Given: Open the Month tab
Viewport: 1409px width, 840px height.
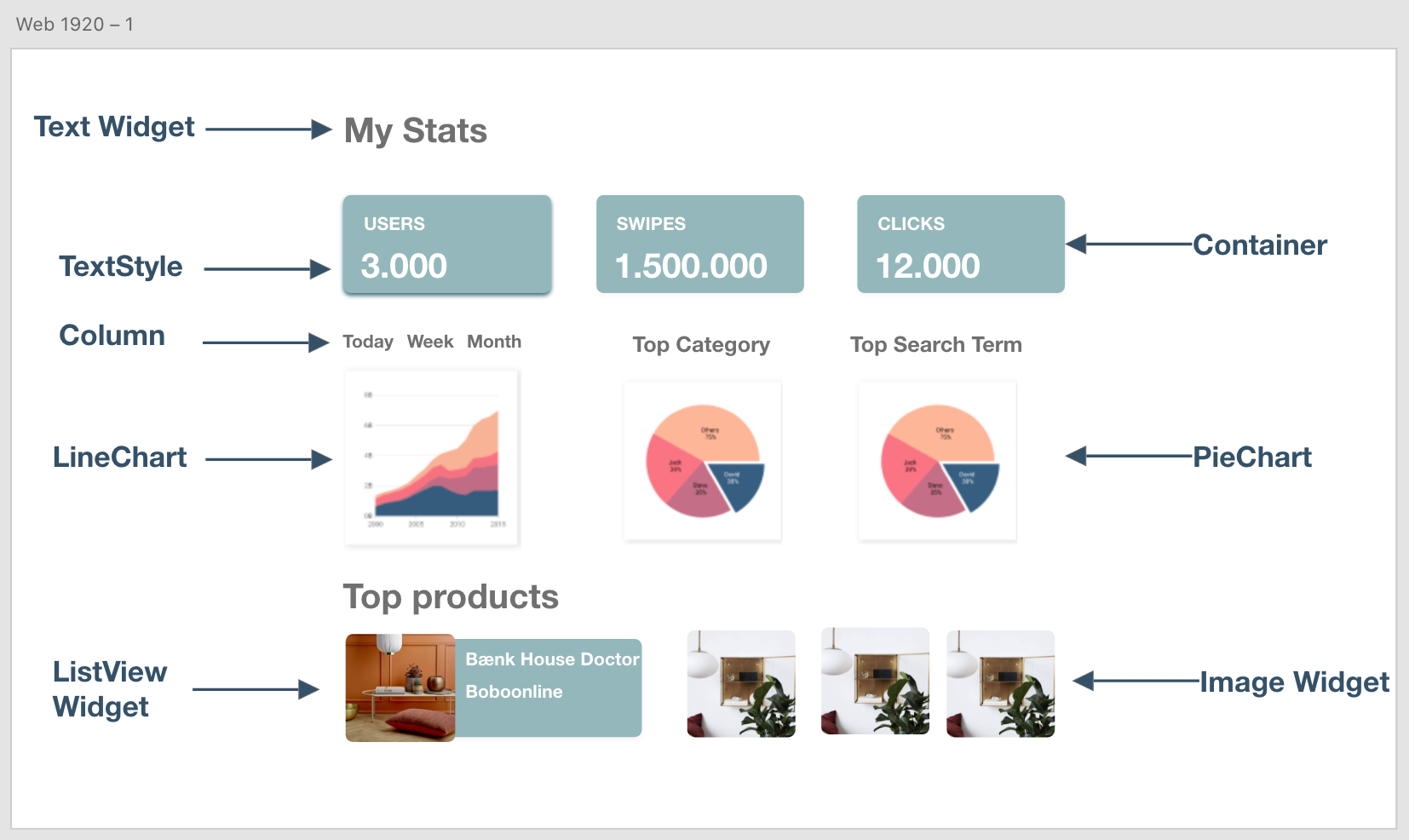Looking at the screenshot, I should pos(494,342).
